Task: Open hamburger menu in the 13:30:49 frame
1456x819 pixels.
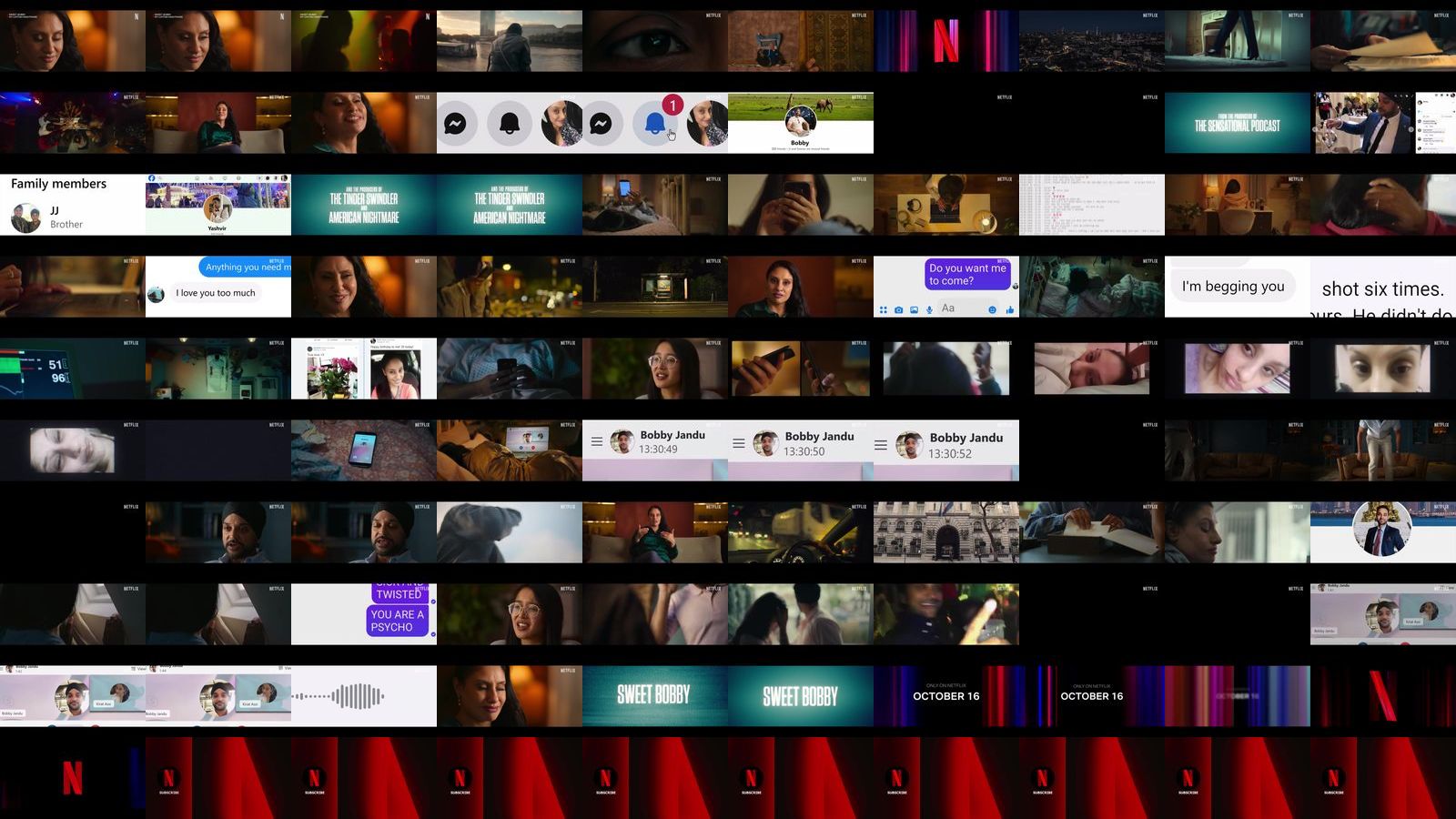Action: point(597,441)
